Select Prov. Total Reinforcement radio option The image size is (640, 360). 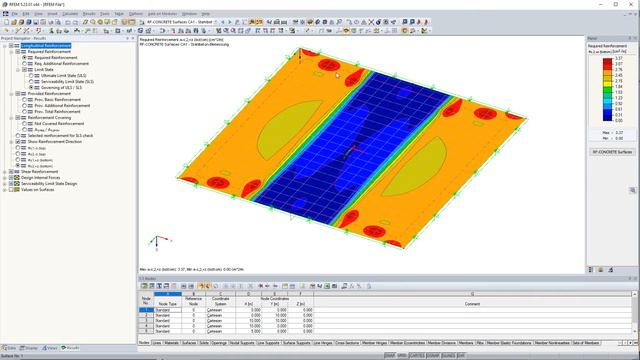[24, 111]
